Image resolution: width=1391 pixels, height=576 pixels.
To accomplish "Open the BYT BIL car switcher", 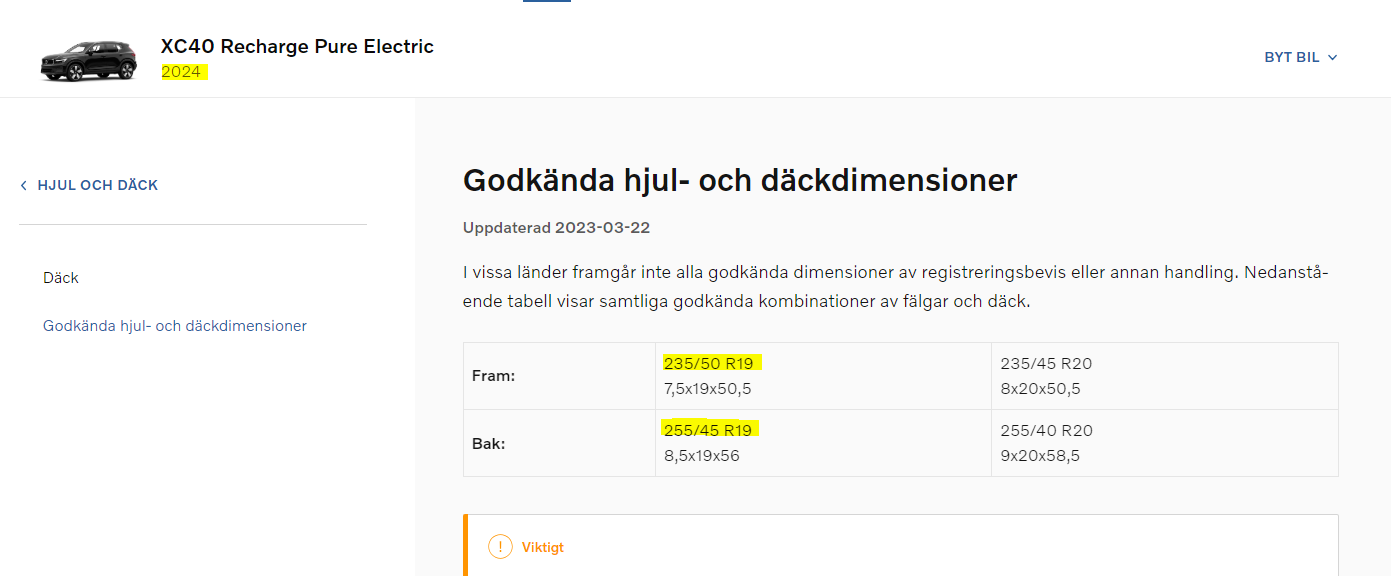I will (1301, 58).
